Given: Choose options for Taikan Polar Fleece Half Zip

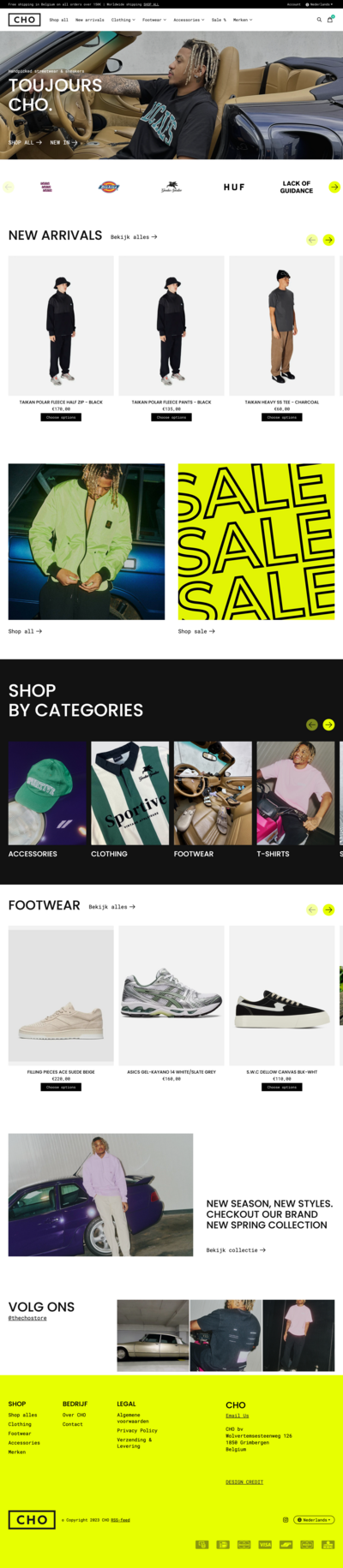Looking at the screenshot, I should coord(61,417).
